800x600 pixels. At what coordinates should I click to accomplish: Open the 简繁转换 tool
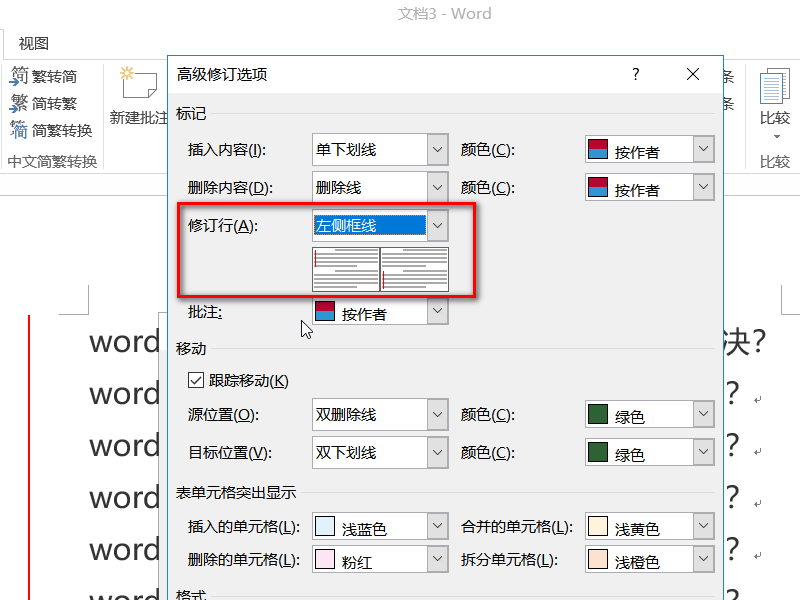pyautogui.click(x=51, y=131)
